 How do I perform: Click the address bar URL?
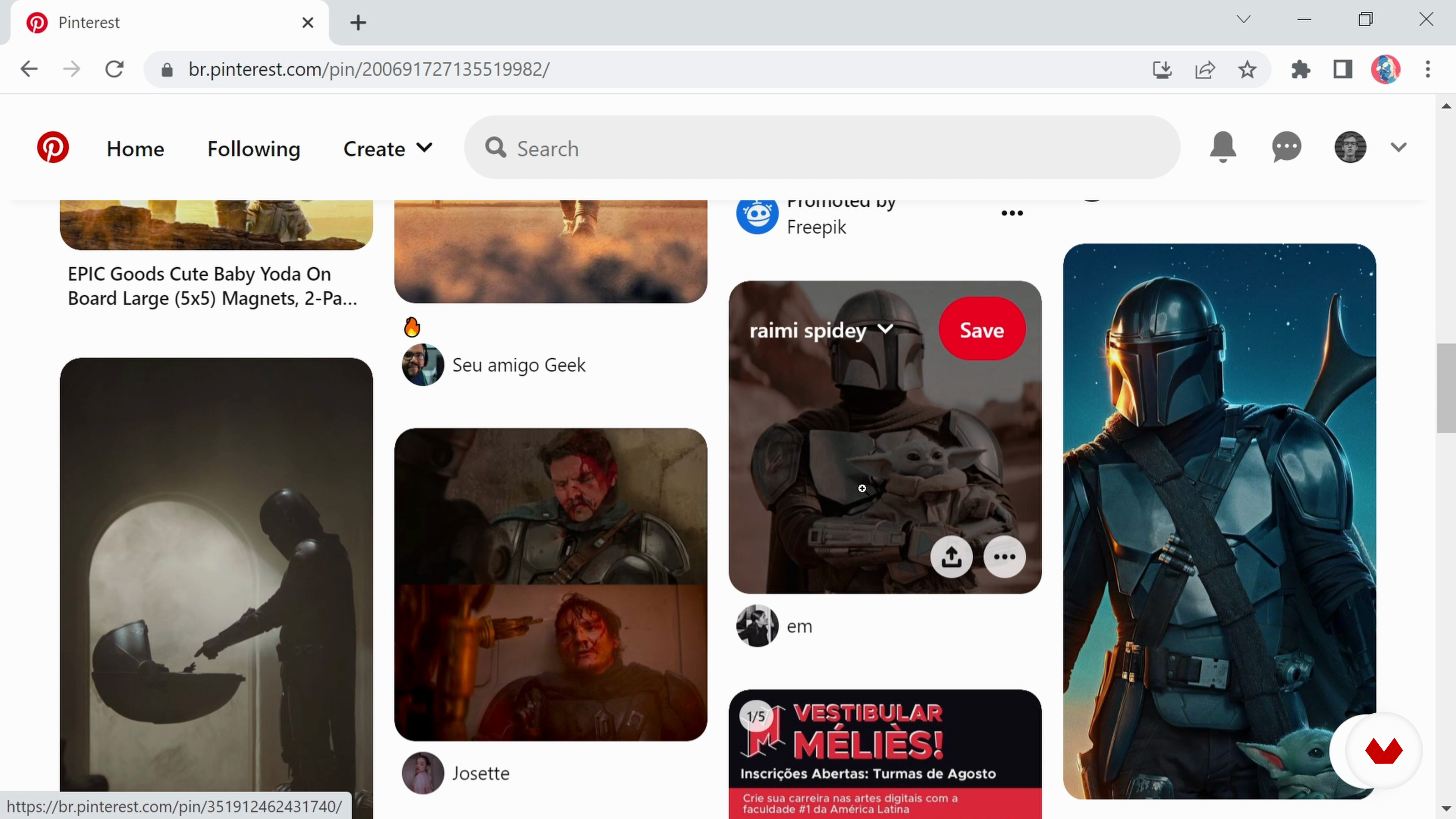[369, 69]
